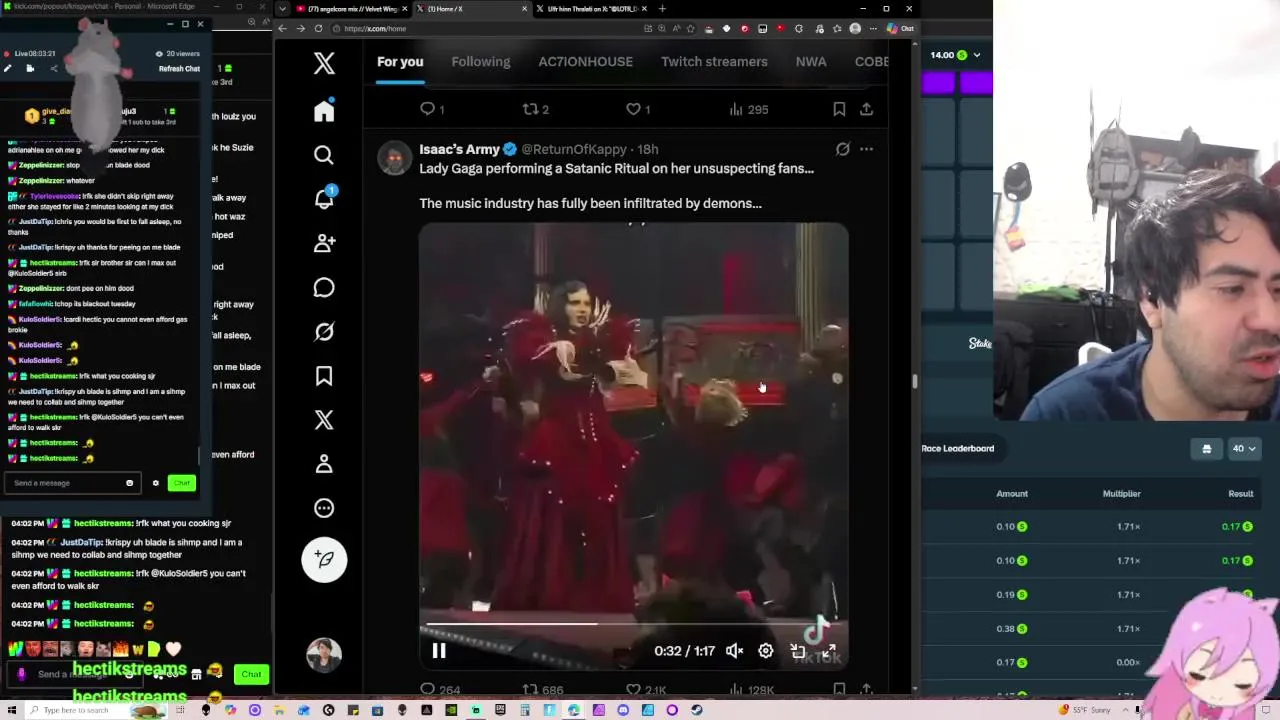The width and height of the screenshot is (1280, 720).
Task: Open account avatar at sidebar bottom
Action: coord(324,654)
